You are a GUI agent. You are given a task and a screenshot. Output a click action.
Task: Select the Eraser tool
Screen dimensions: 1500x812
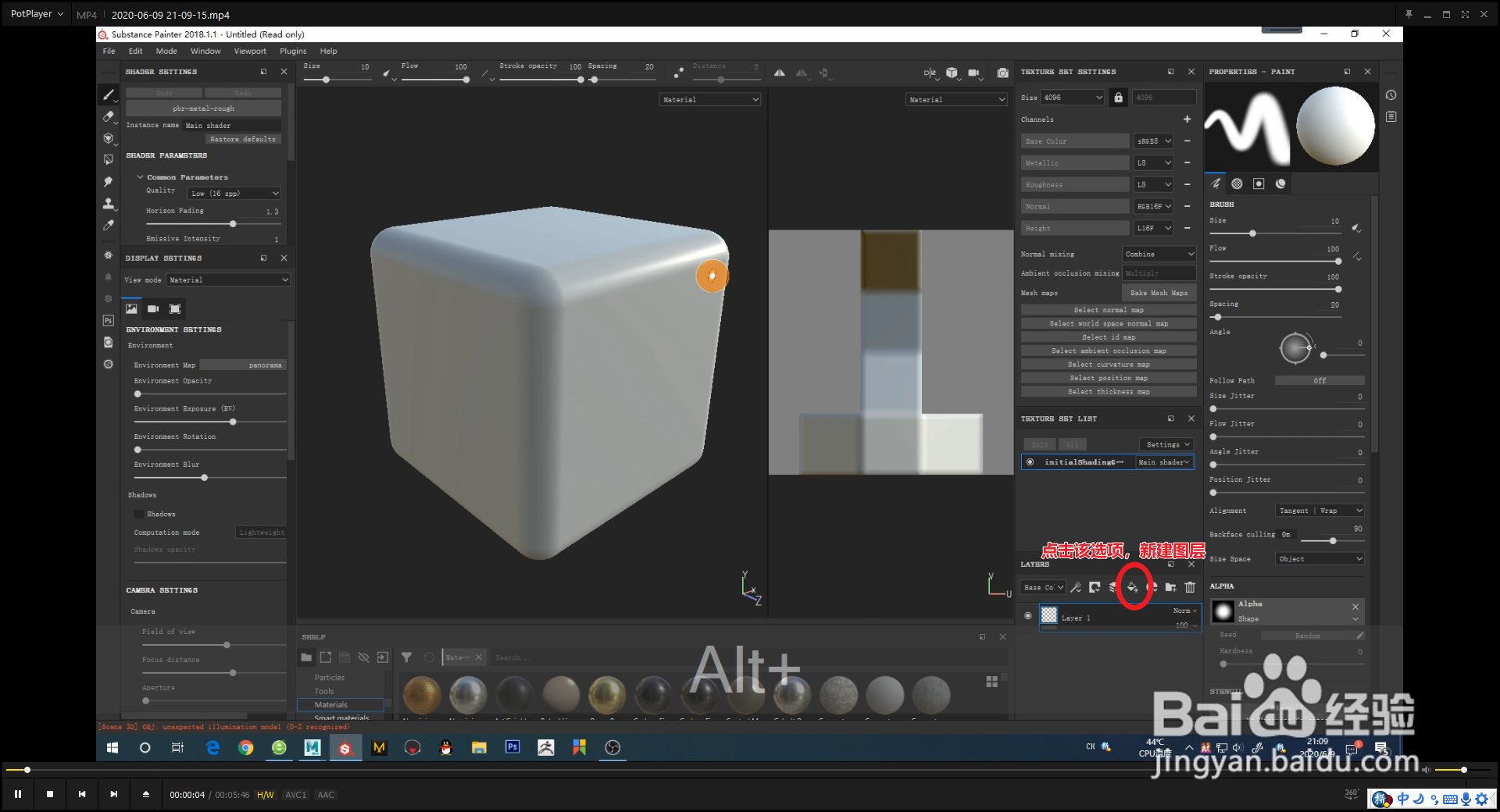click(x=109, y=116)
